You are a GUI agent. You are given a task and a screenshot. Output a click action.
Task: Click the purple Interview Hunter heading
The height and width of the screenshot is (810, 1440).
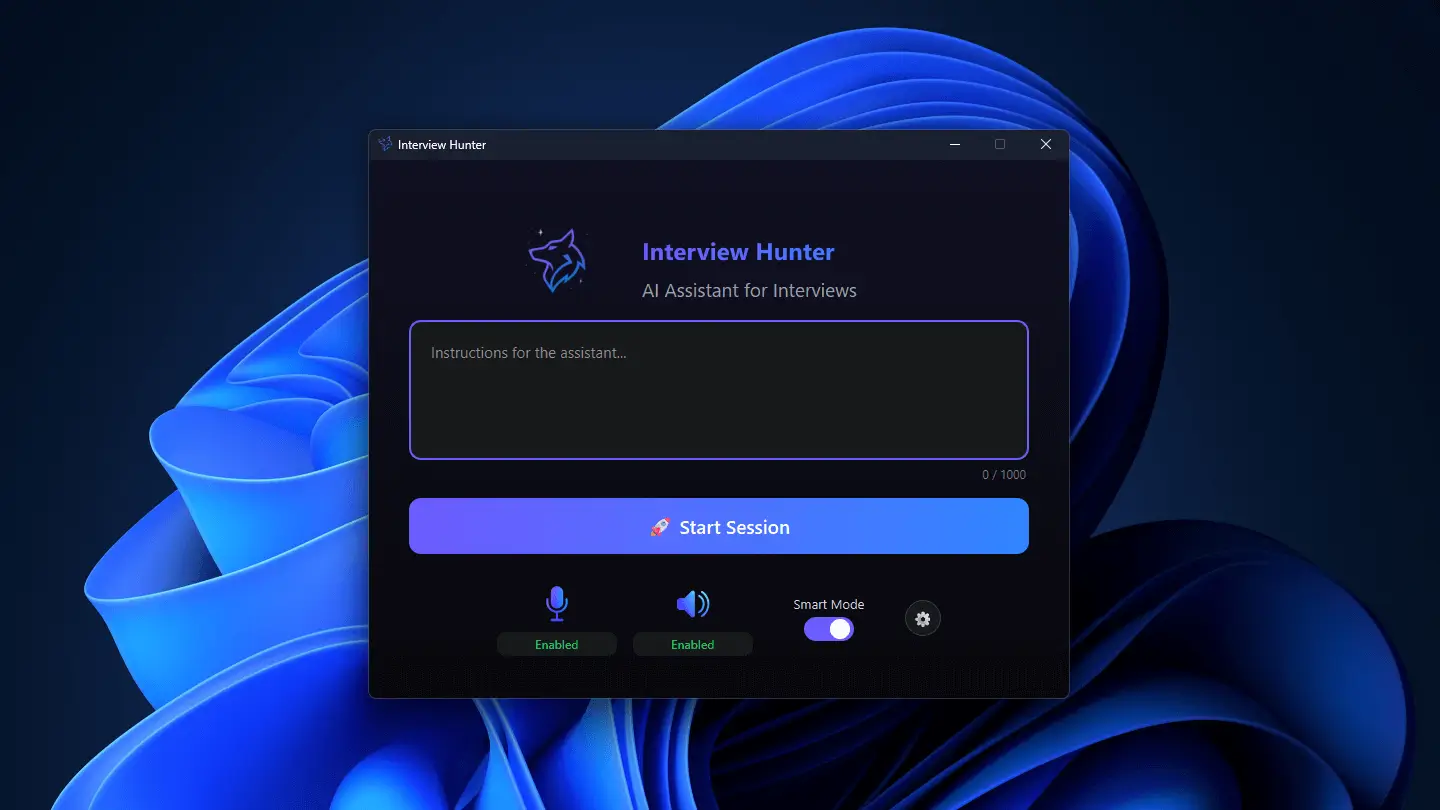tap(738, 252)
